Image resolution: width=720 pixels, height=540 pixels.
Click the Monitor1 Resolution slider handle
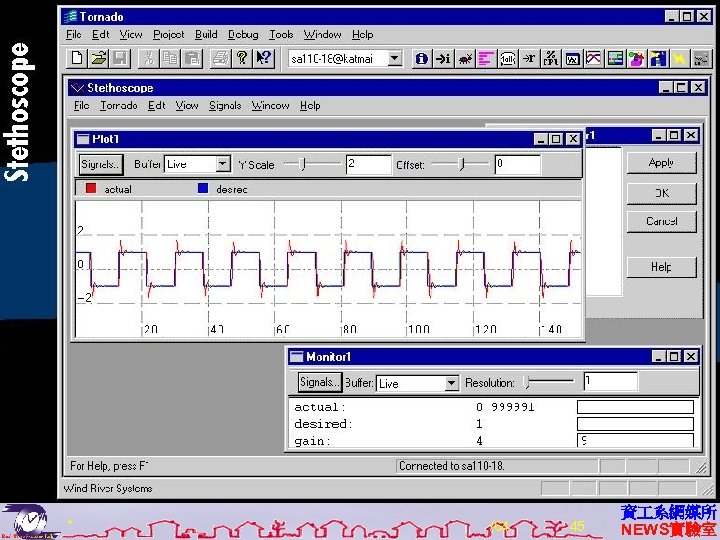(x=526, y=382)
